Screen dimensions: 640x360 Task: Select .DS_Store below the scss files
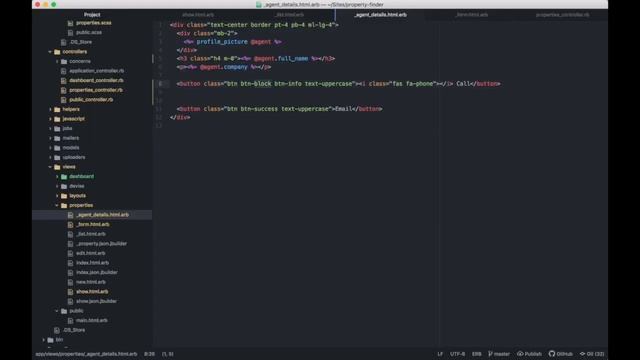click(x=80, y=42)
